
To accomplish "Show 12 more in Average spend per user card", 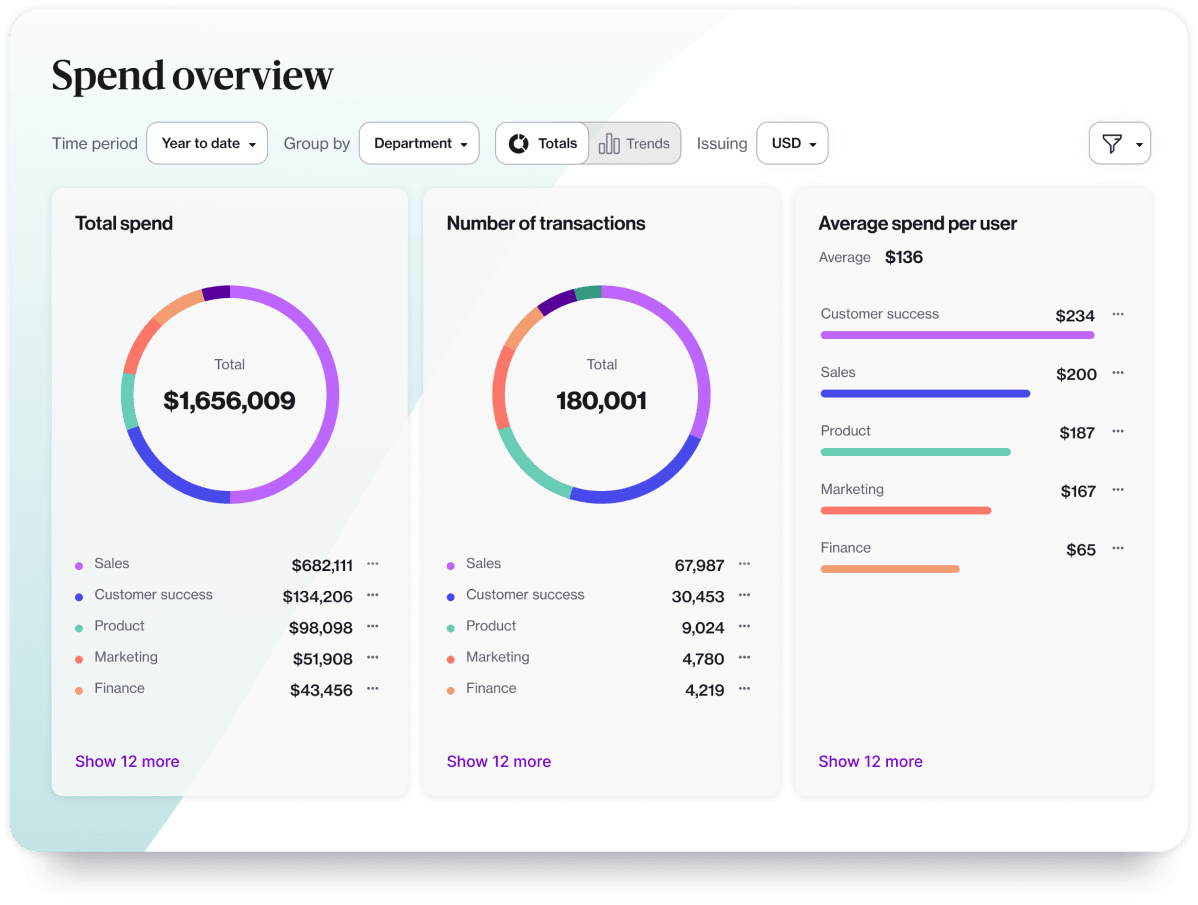I will pos(870,761).
